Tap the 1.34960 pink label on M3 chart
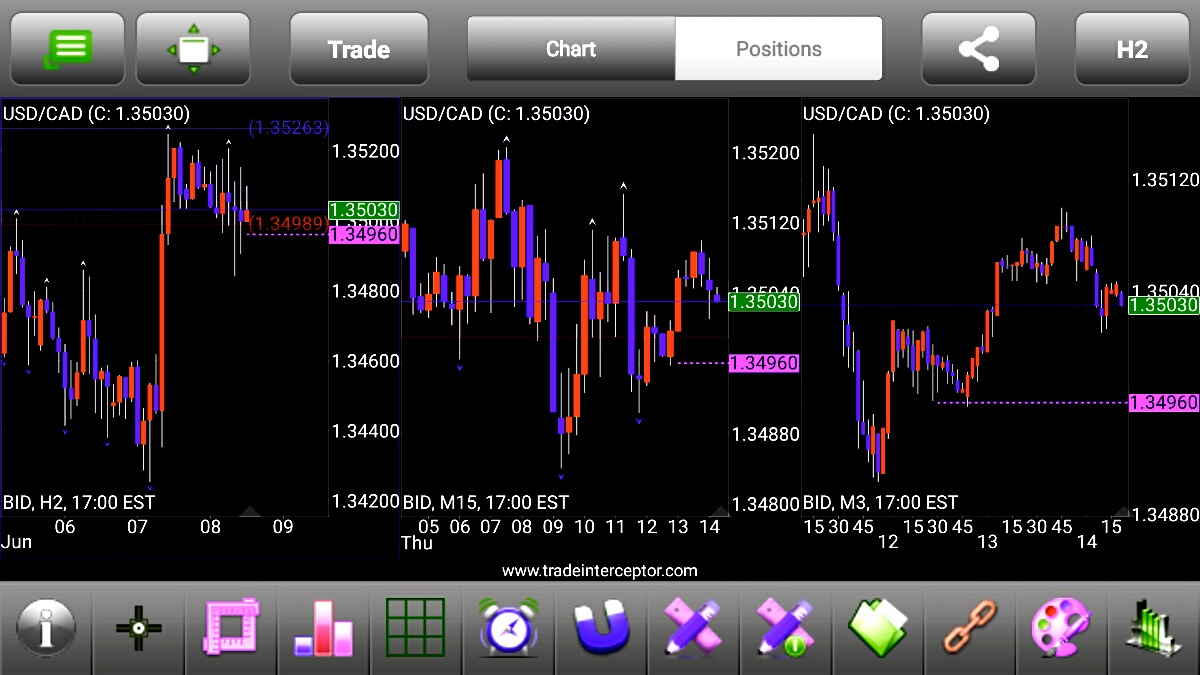The height and width of the screenshot is (675, 1200). [1164, 403]
